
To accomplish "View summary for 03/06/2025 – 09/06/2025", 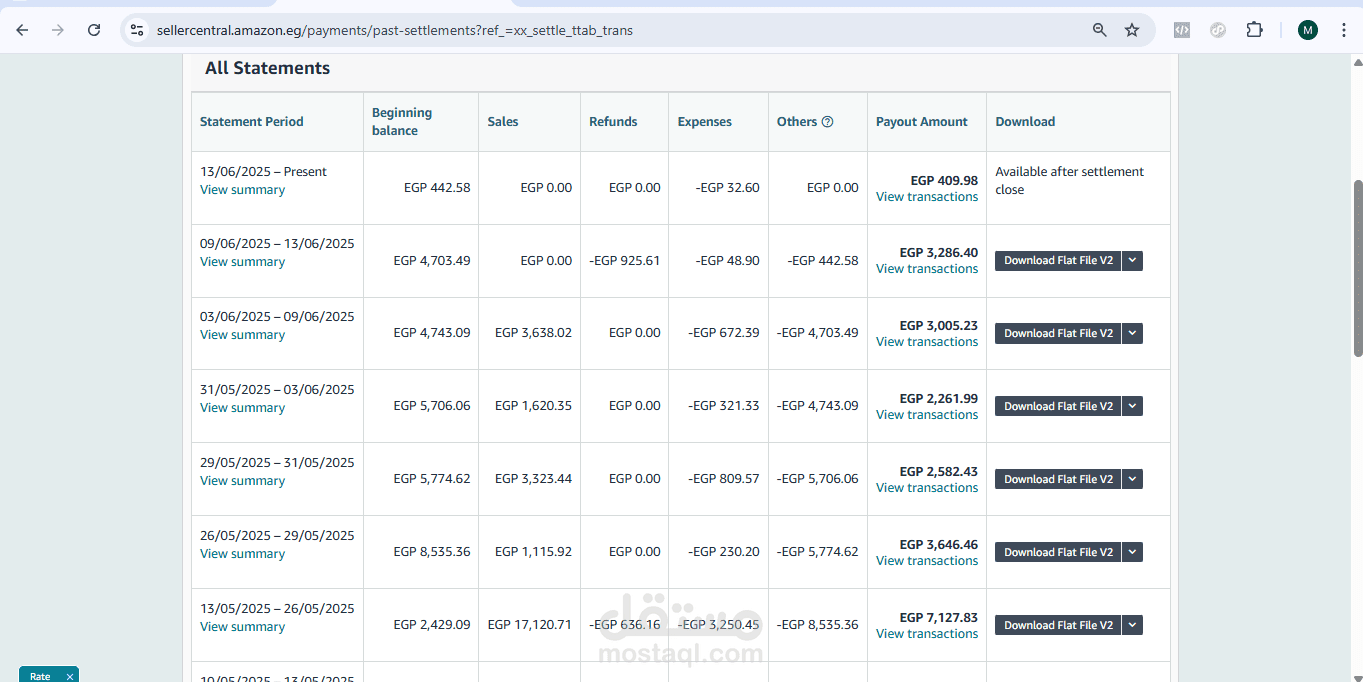I will [242, 335].
